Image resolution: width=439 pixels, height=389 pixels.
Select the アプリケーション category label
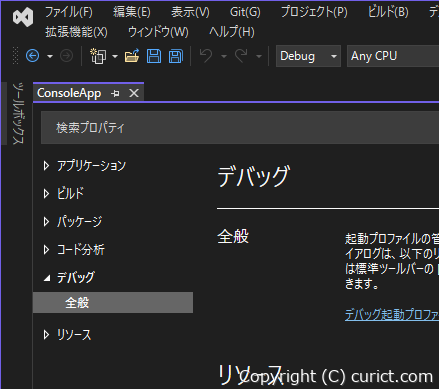click(91, 166)
